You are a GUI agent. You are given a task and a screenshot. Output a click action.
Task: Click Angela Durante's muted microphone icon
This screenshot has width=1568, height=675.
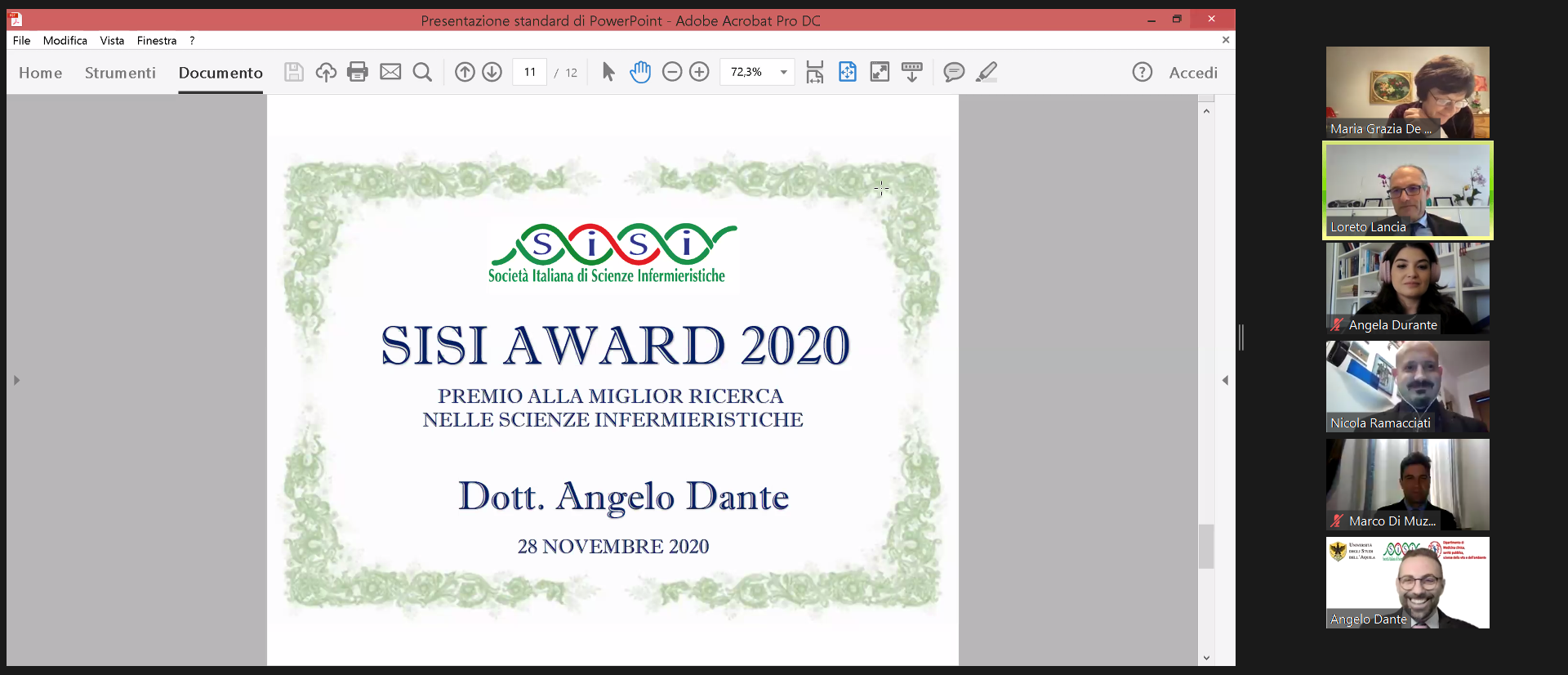[x=1337, y=324]
